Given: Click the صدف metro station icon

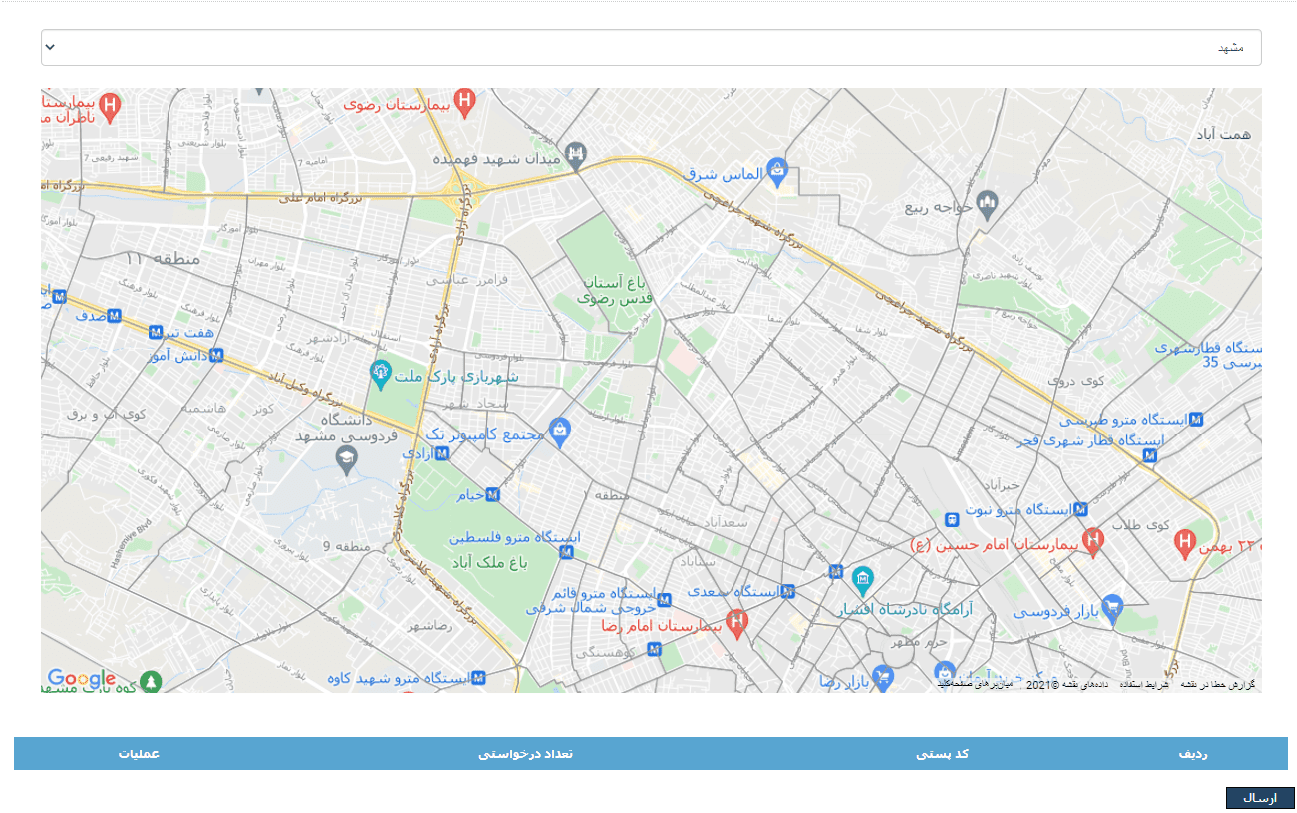Looking at the screenshot, I should pos(114,315).
